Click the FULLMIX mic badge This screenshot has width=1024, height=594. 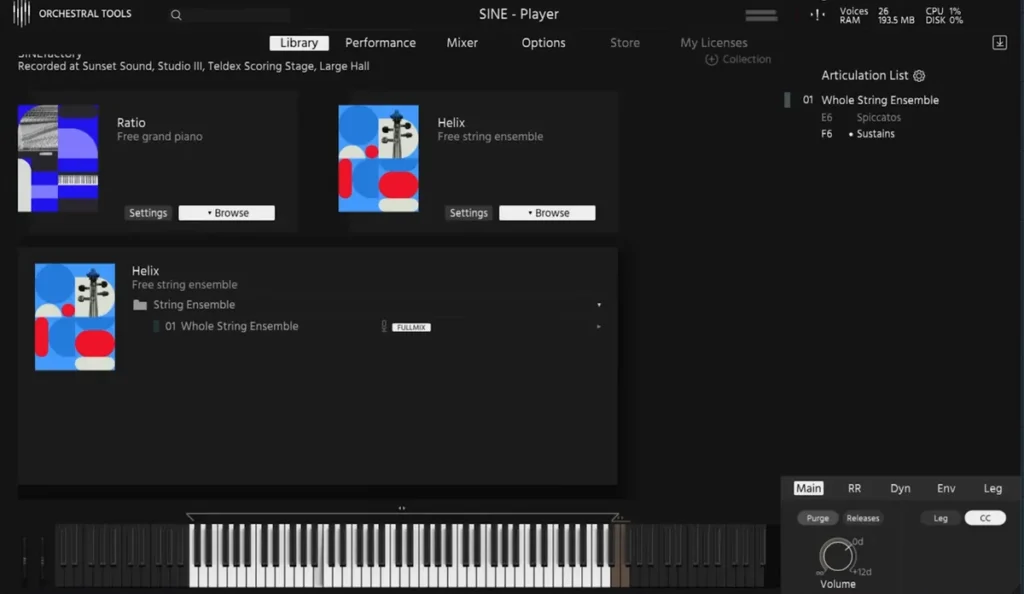pos(411,327)
